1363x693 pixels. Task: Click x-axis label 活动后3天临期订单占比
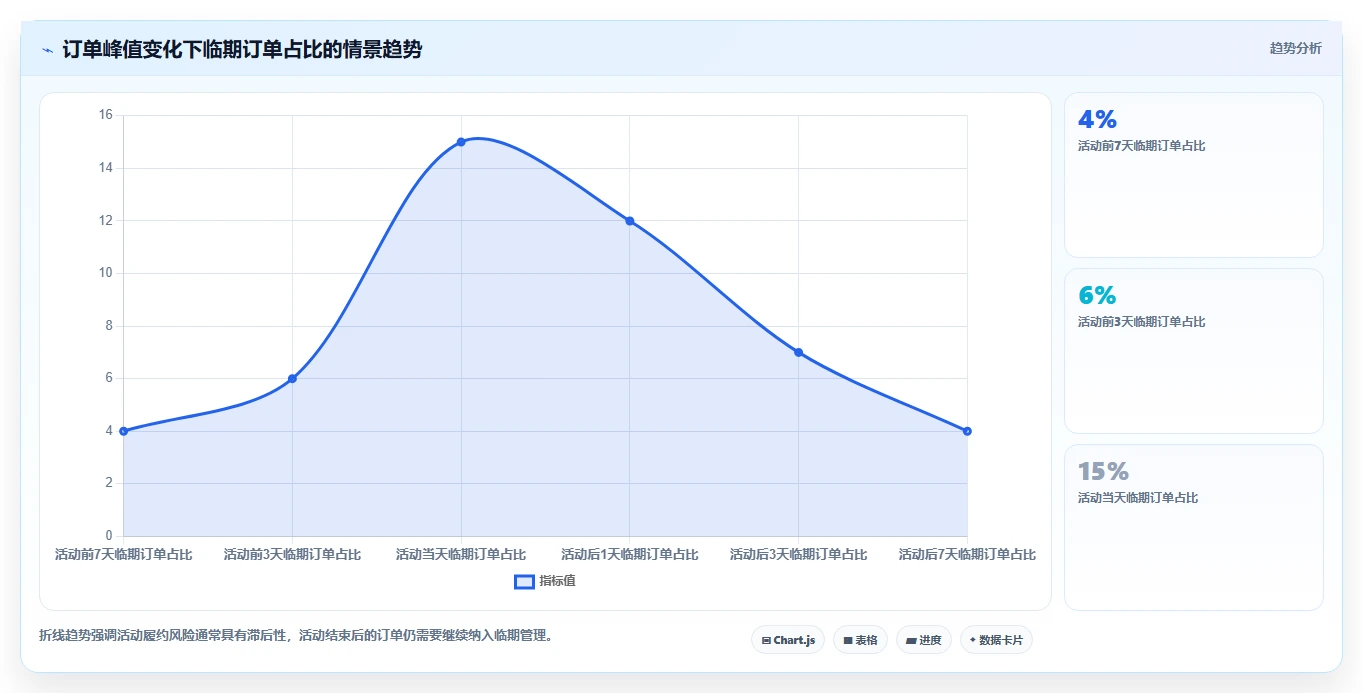799,554
